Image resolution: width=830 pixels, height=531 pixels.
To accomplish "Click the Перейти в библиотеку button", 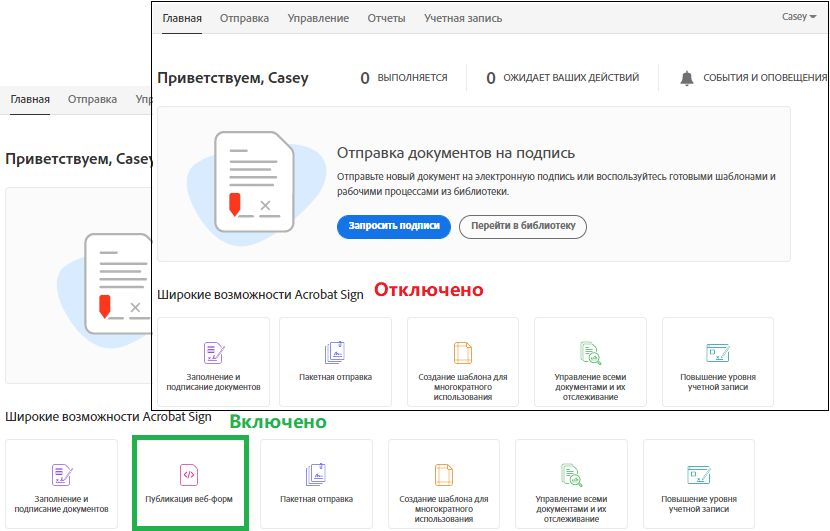I will point(523,227).
